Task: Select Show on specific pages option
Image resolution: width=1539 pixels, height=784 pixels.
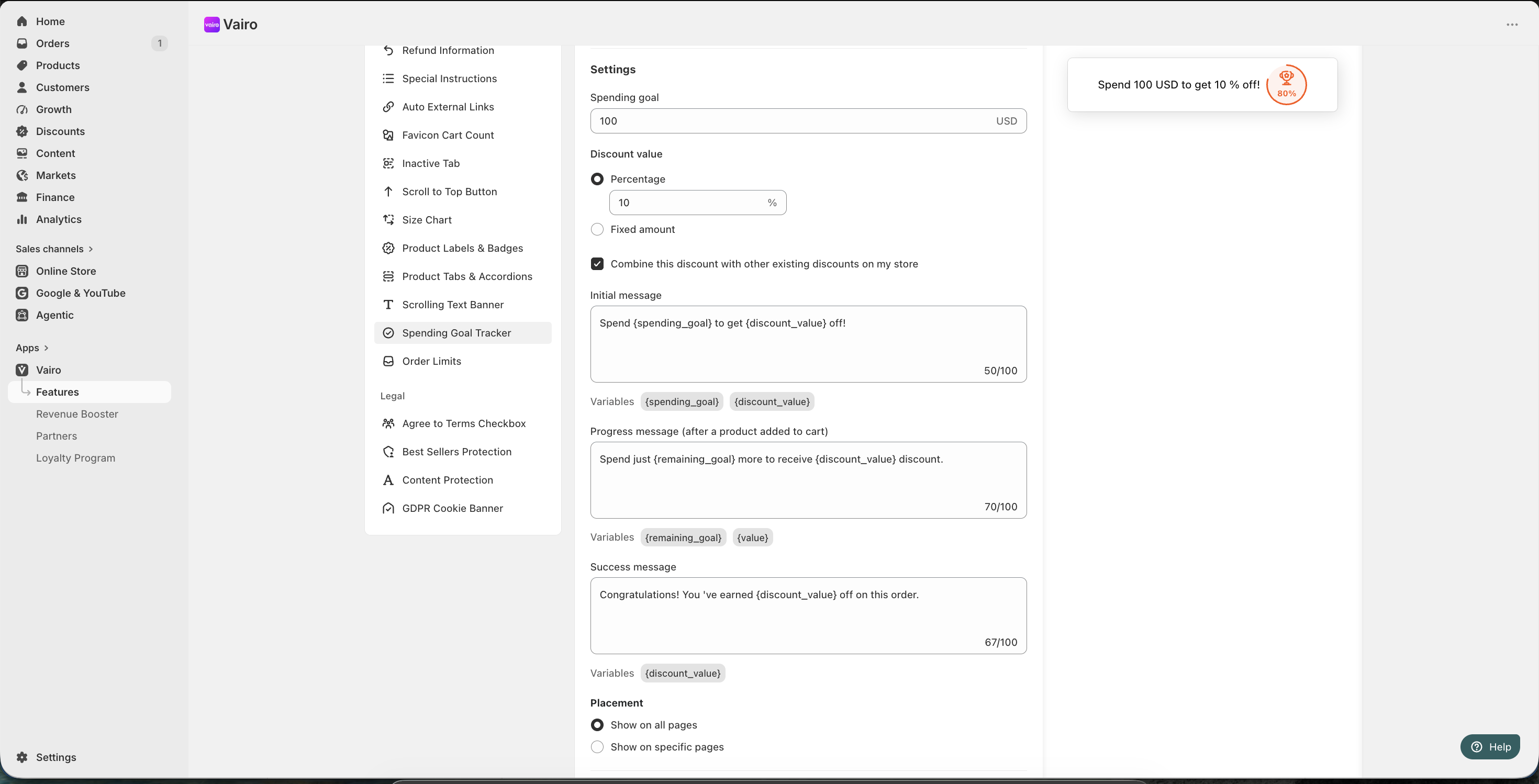Action: click(x=597, y=747)
